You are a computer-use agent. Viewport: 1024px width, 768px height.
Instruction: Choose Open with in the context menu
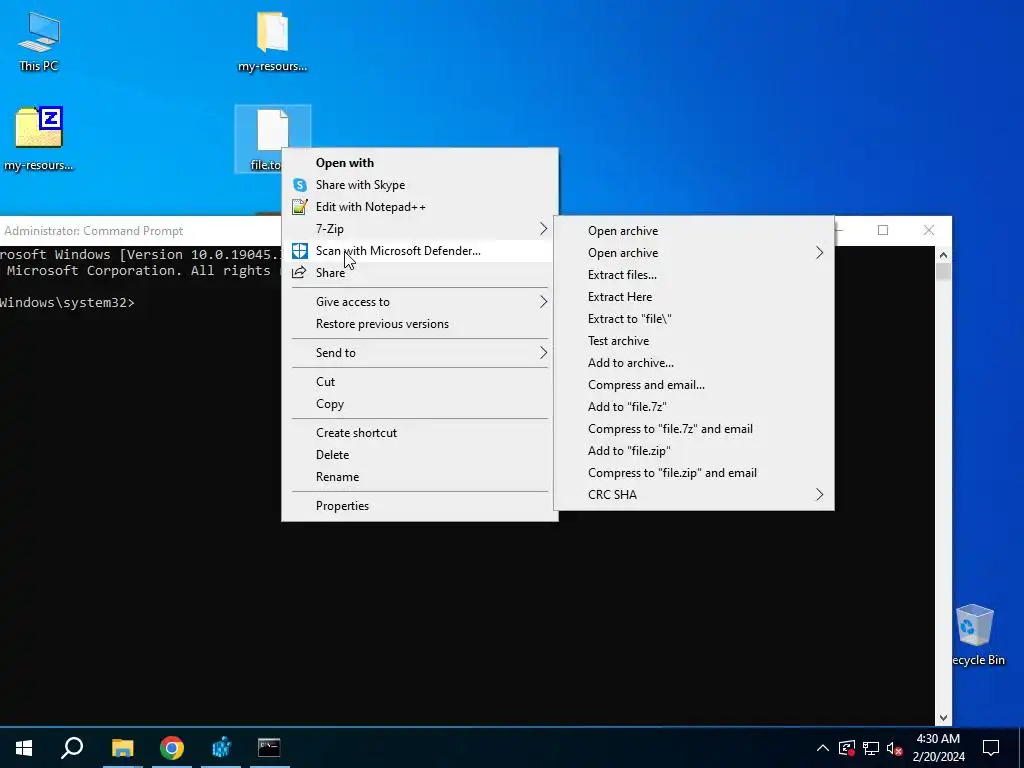(x=420, y=163)
